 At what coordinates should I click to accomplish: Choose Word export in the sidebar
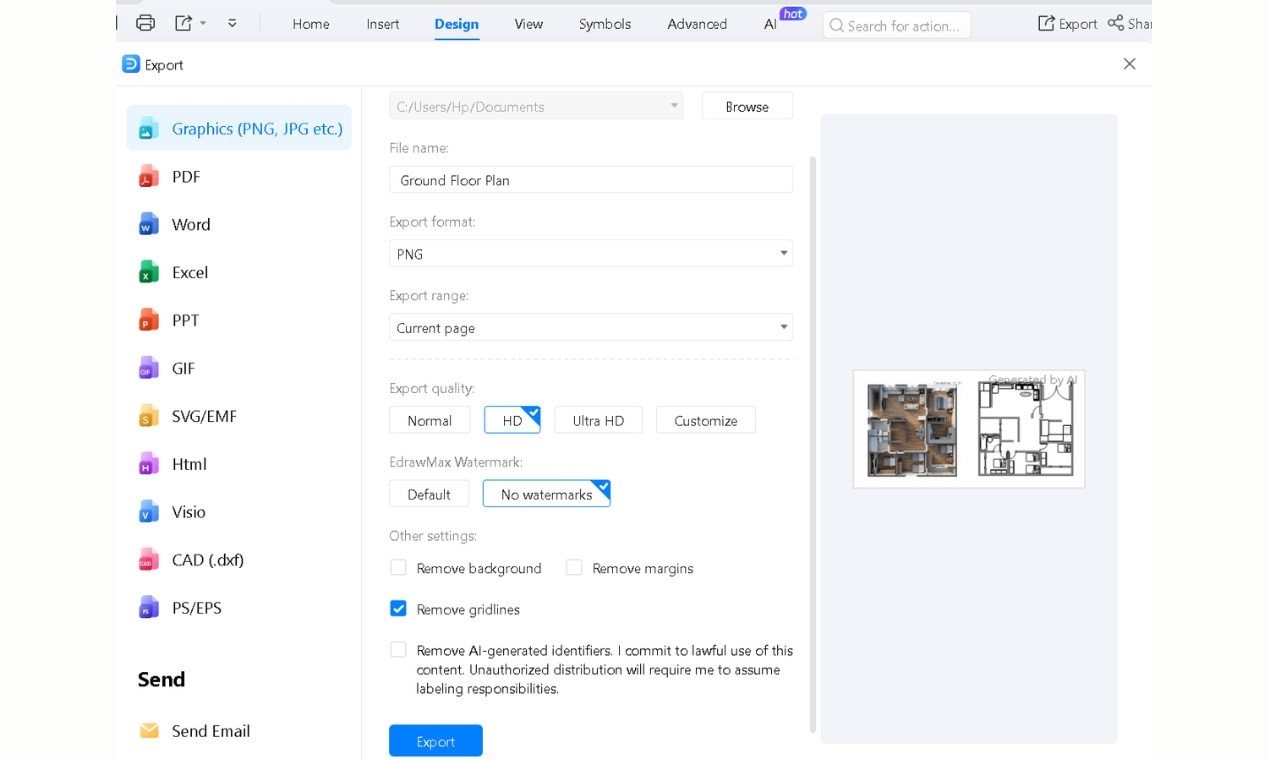148,224
